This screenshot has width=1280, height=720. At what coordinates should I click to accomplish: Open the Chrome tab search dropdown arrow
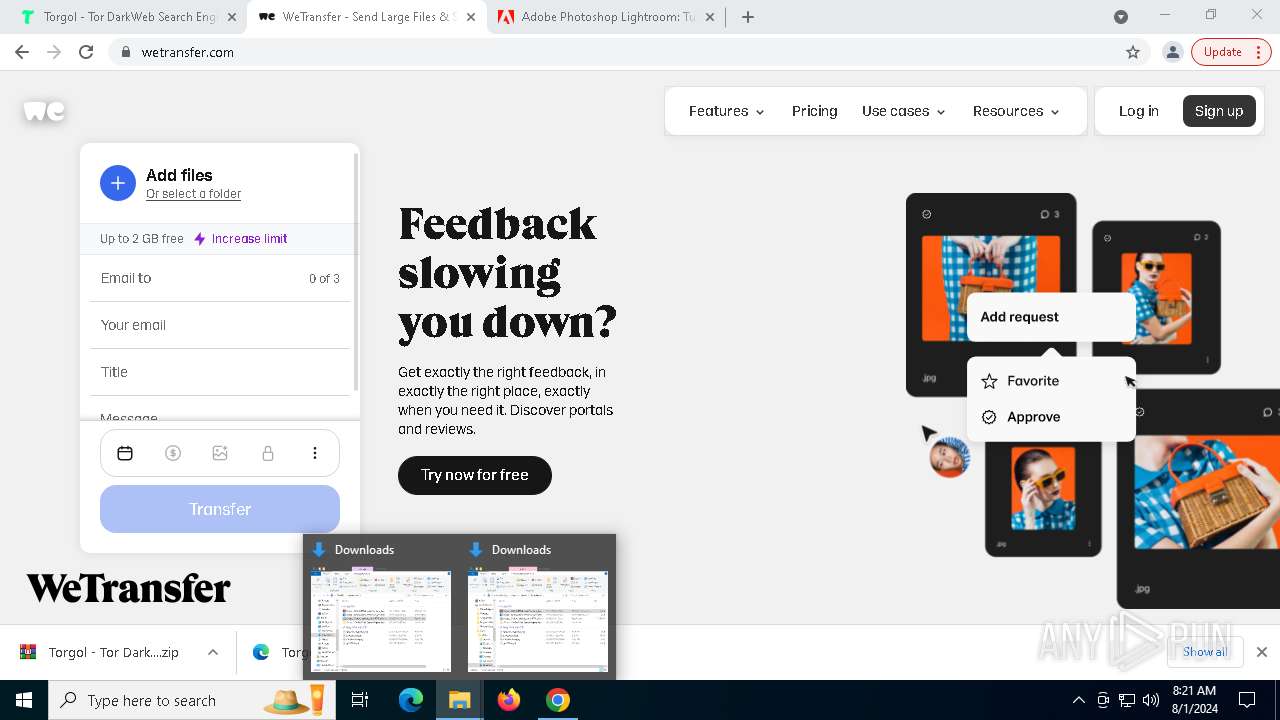[x=1121, y=17]
